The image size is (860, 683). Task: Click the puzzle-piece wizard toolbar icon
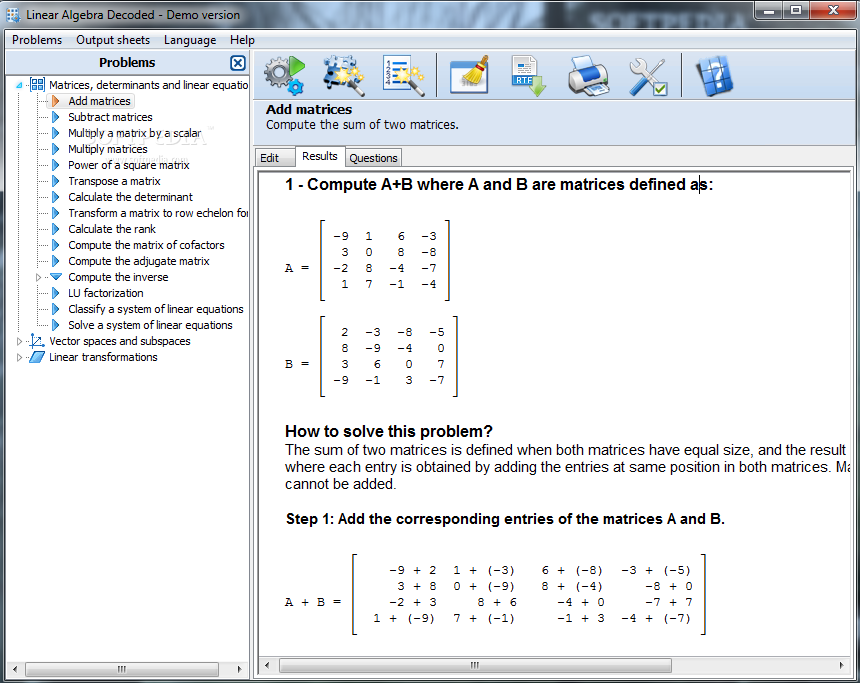[343, 75]
